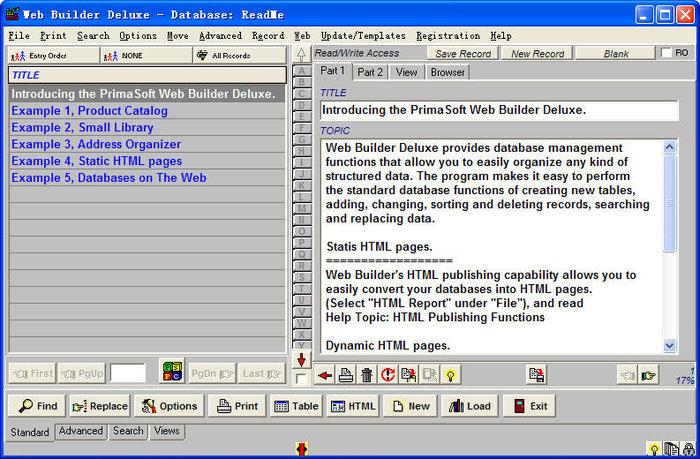Image resolution: width=700 pixels, height=459 pixels.
Task: Select Example 5, Databases on The Web record
Action: pos(147,178)
